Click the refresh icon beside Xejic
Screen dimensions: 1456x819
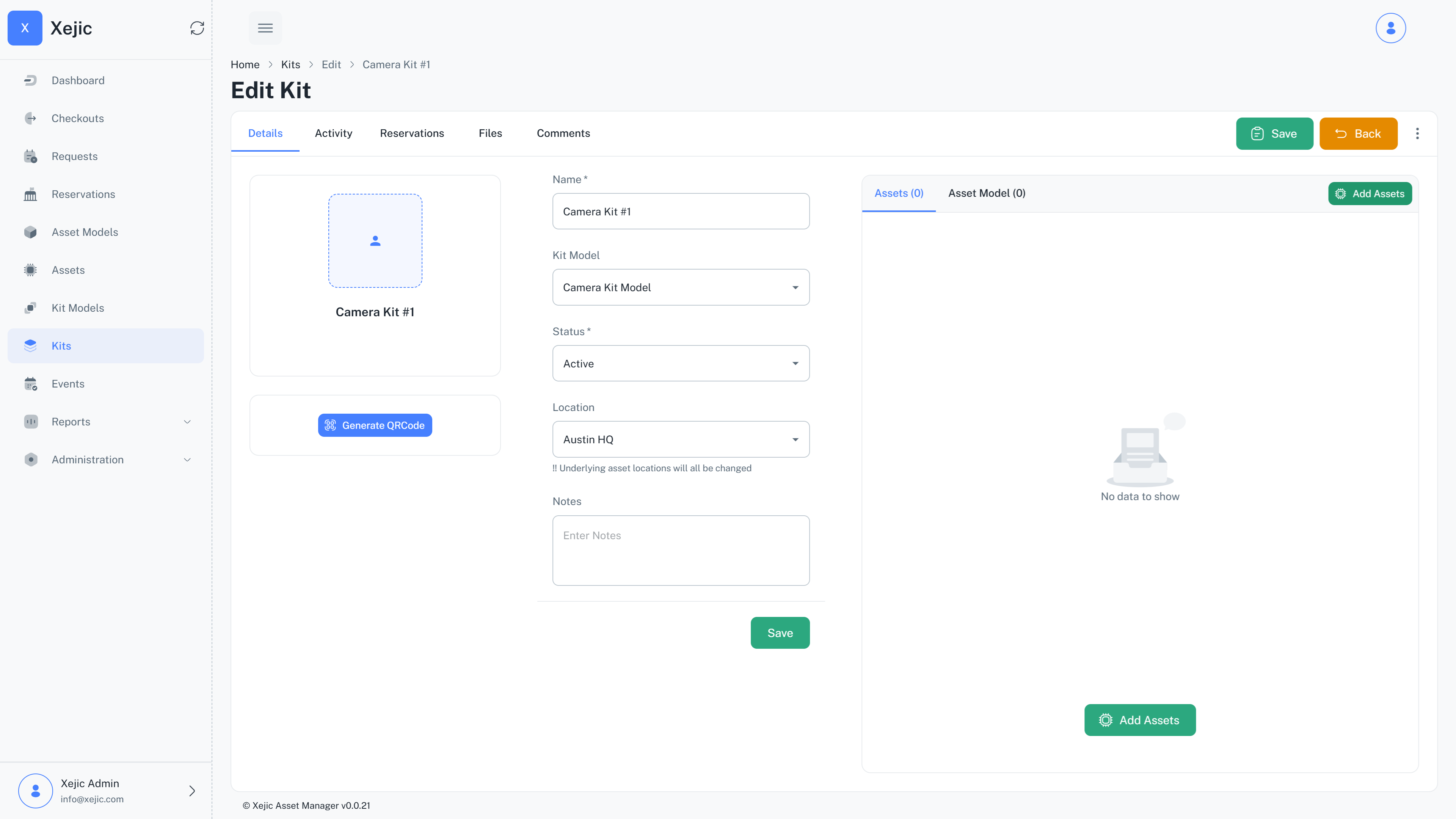click(197, 28)
